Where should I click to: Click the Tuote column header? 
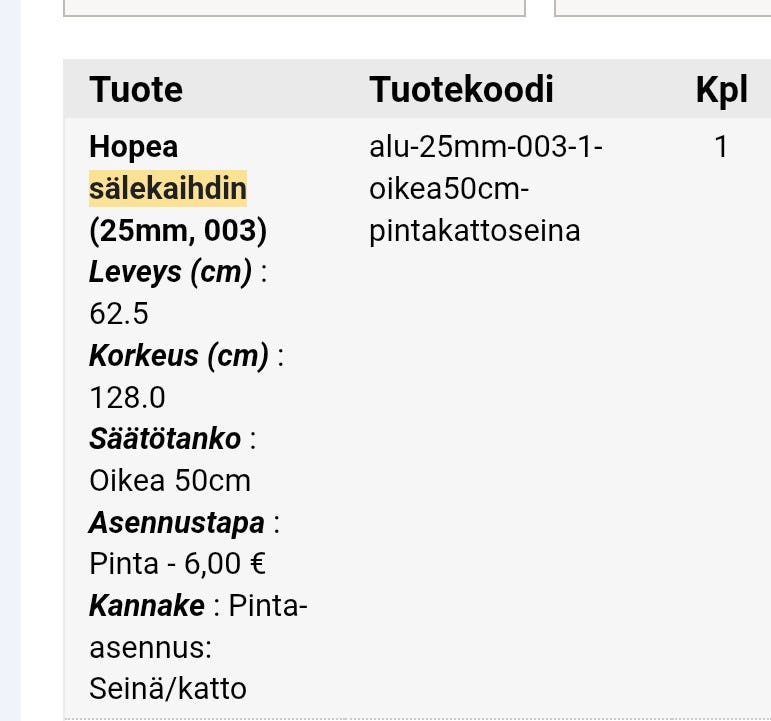136,90
